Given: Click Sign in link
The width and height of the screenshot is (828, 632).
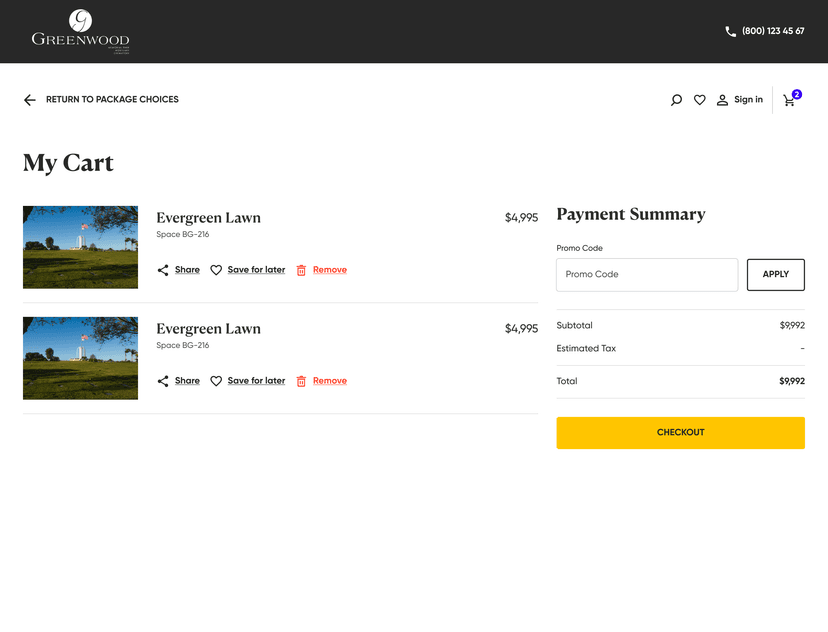Looking at the screenshot, I should (748, 100).
